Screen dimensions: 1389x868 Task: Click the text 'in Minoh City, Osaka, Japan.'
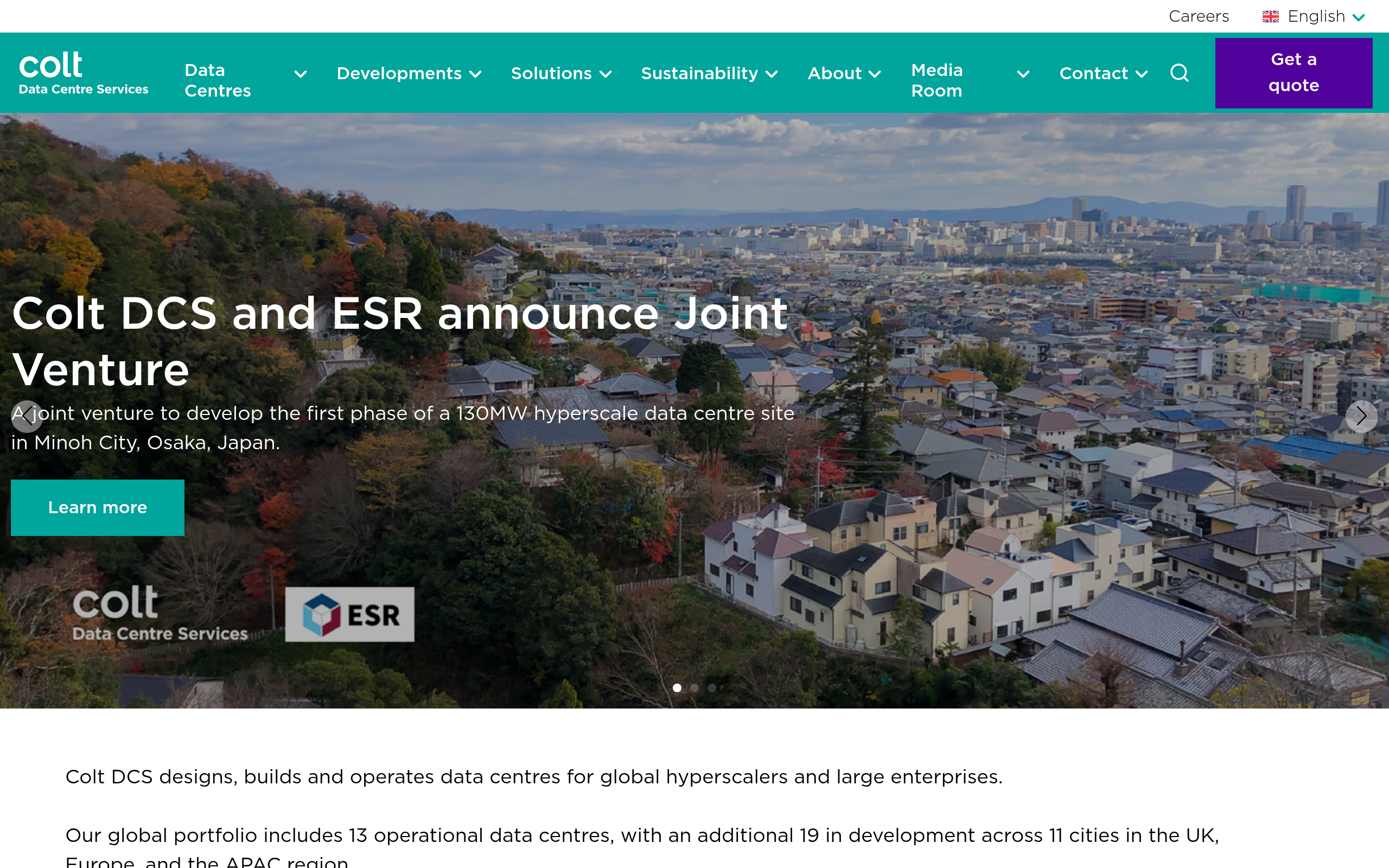coord(146,443)
